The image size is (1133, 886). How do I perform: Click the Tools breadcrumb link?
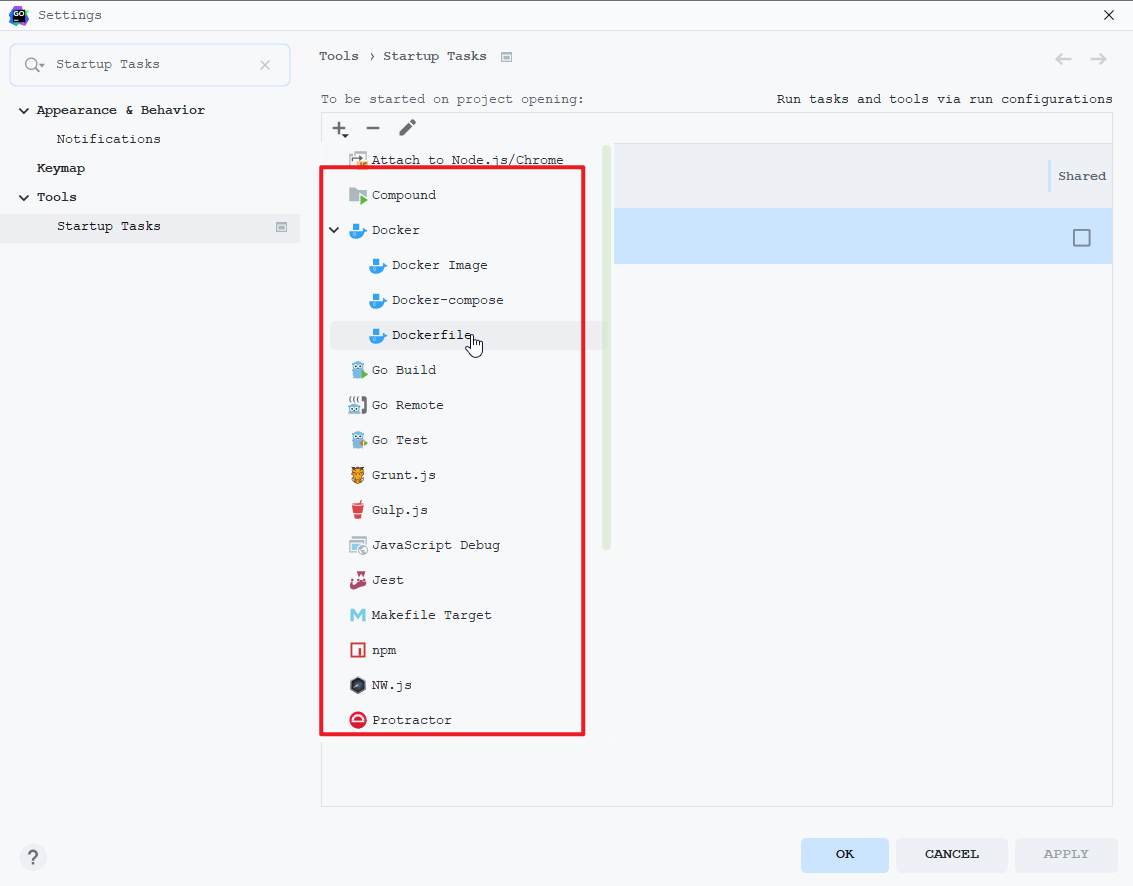pos(339,56)
